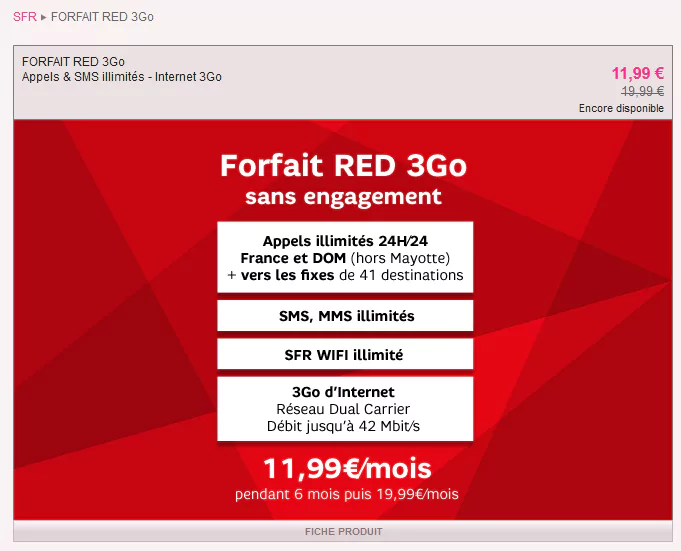Click the 'Appels illimités 24H/24' feature box
Viewport: 681px width, 551px height.
coord(345,257)
